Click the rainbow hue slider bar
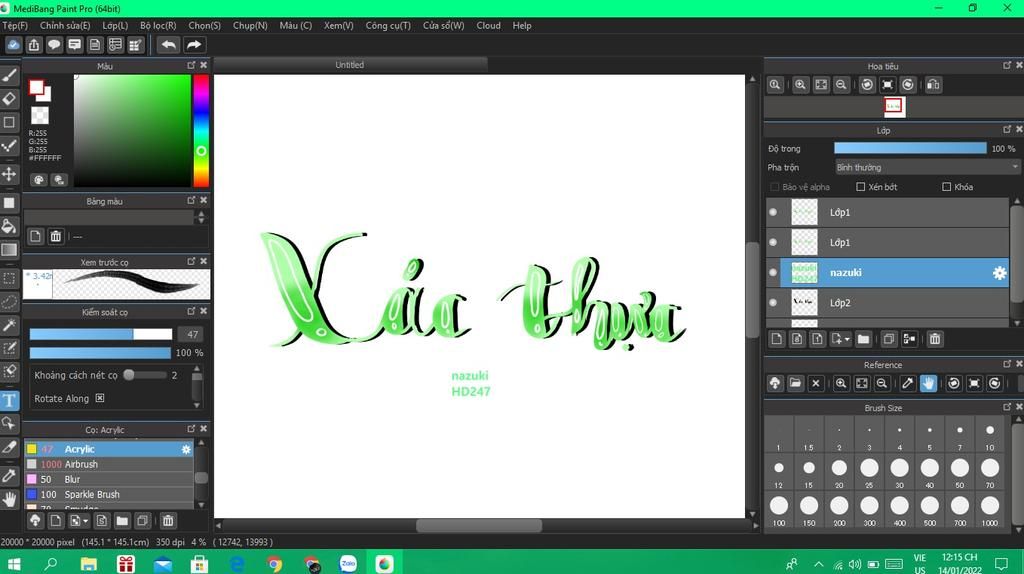1024x574 pixels. point(201,131)
